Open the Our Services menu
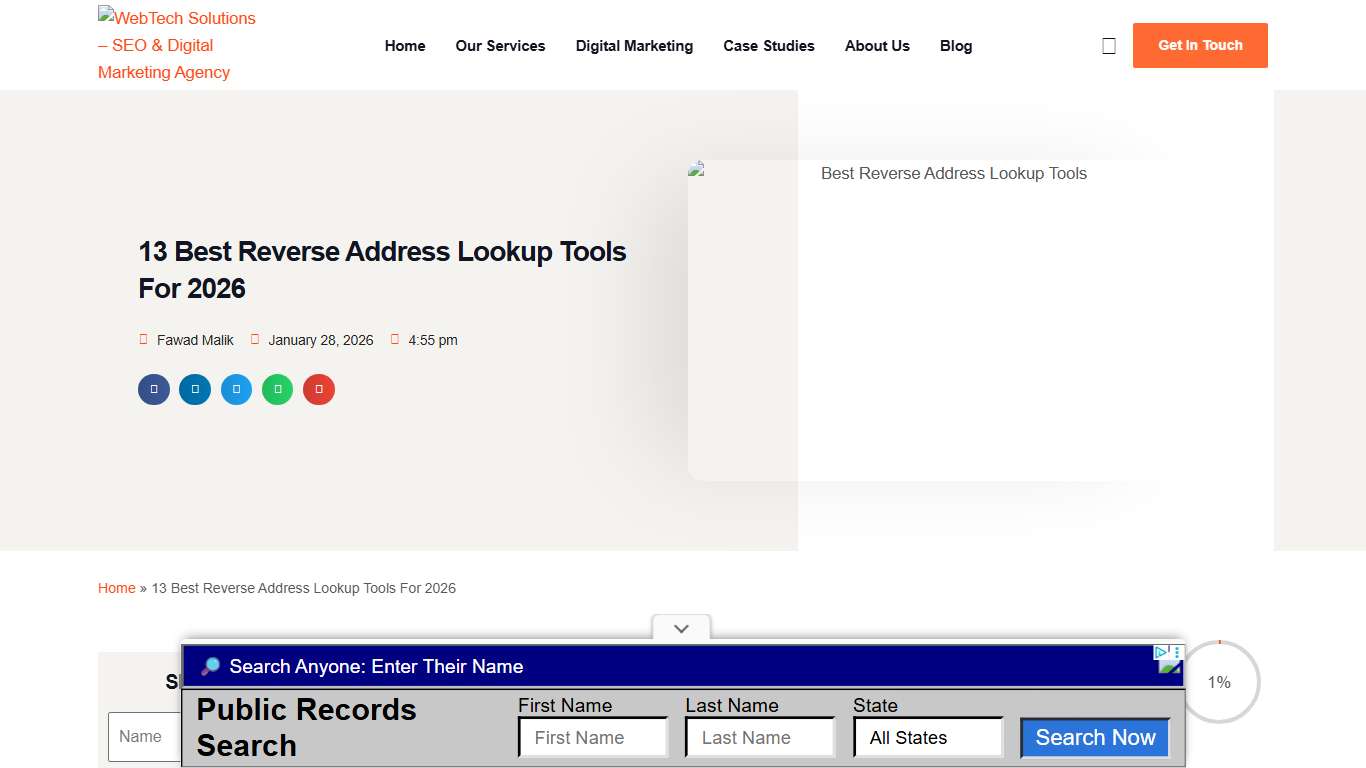This screenshot has width=1366, height=768. [500, 45]
